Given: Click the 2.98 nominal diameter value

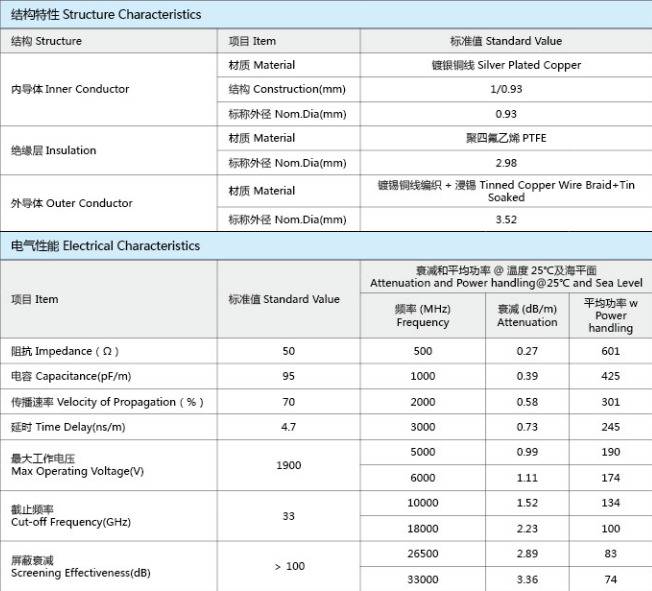Looking at the screenshot, I should pyautogui.click(x=505, y=162).
